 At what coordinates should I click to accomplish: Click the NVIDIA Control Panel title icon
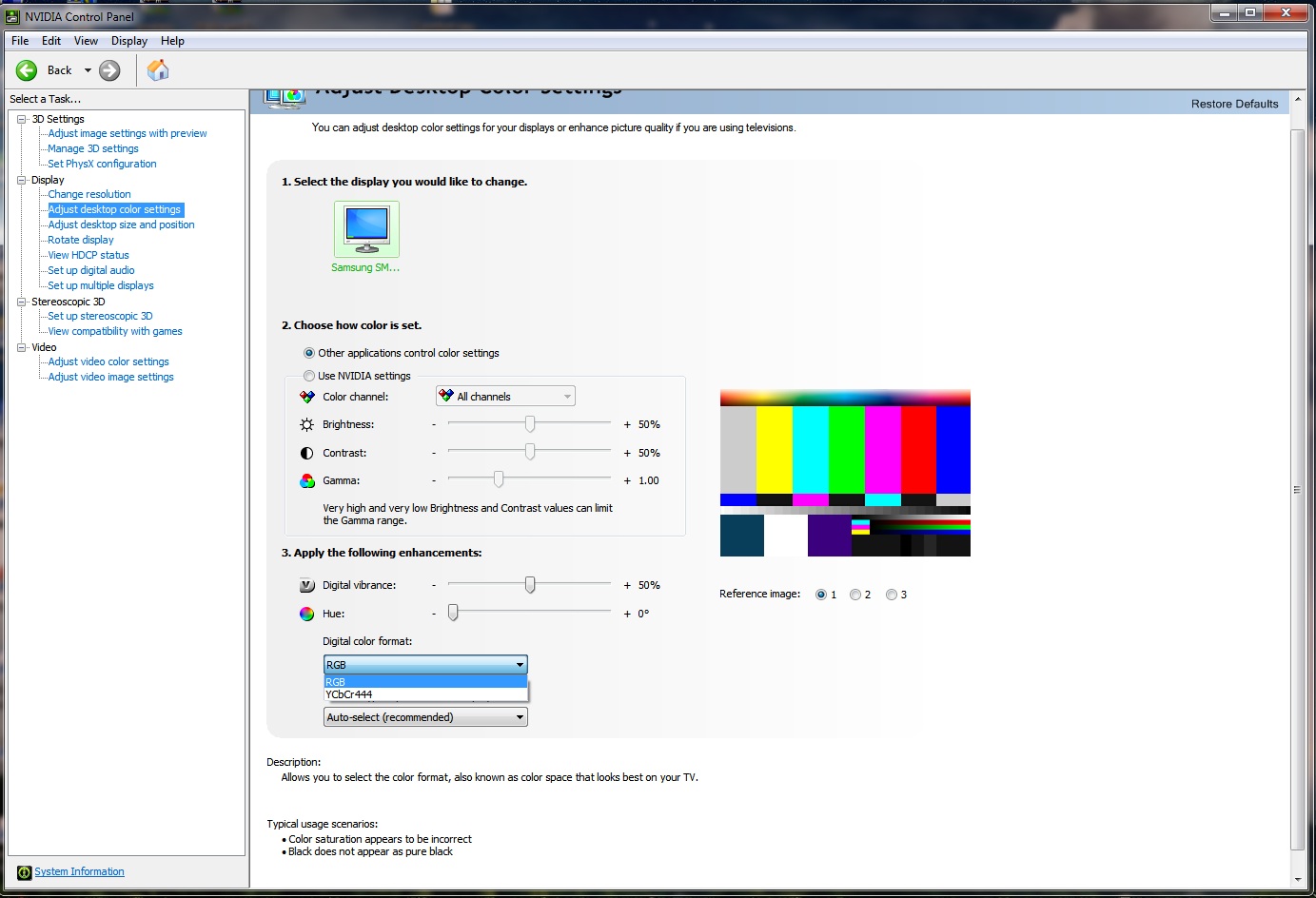(12, 16)
